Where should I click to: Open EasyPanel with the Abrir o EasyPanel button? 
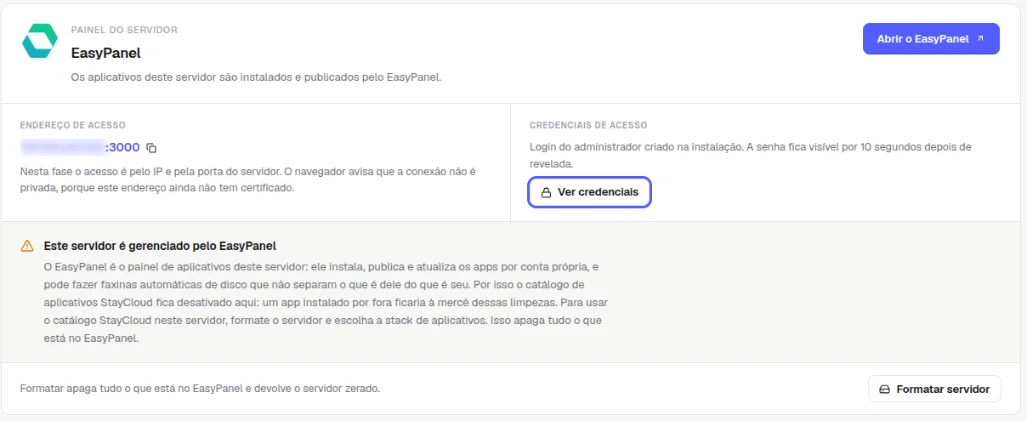[x=931, y=39]
